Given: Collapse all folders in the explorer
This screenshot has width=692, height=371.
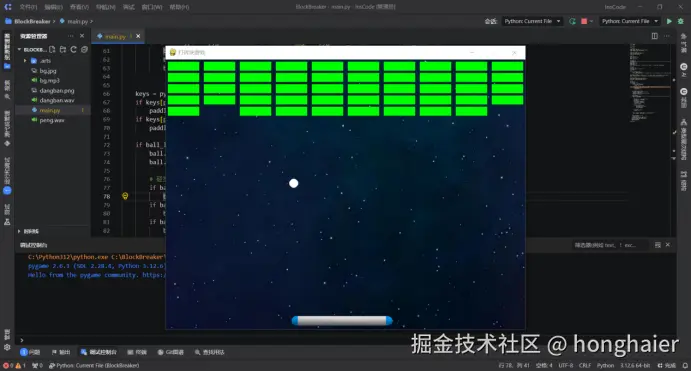Looking at the screenshot, I should pos(84,49).
